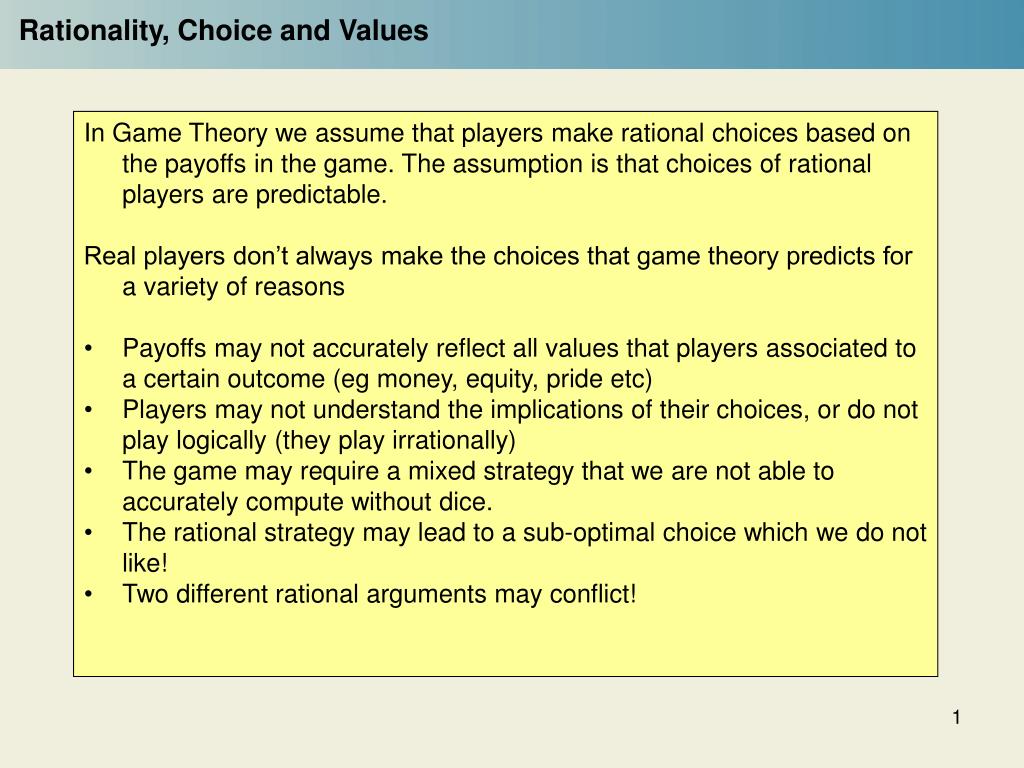The width and height of the screenshot is (1024, 768).
Task: Click the text 'a variety of reasons'
Action: [233, 287]
